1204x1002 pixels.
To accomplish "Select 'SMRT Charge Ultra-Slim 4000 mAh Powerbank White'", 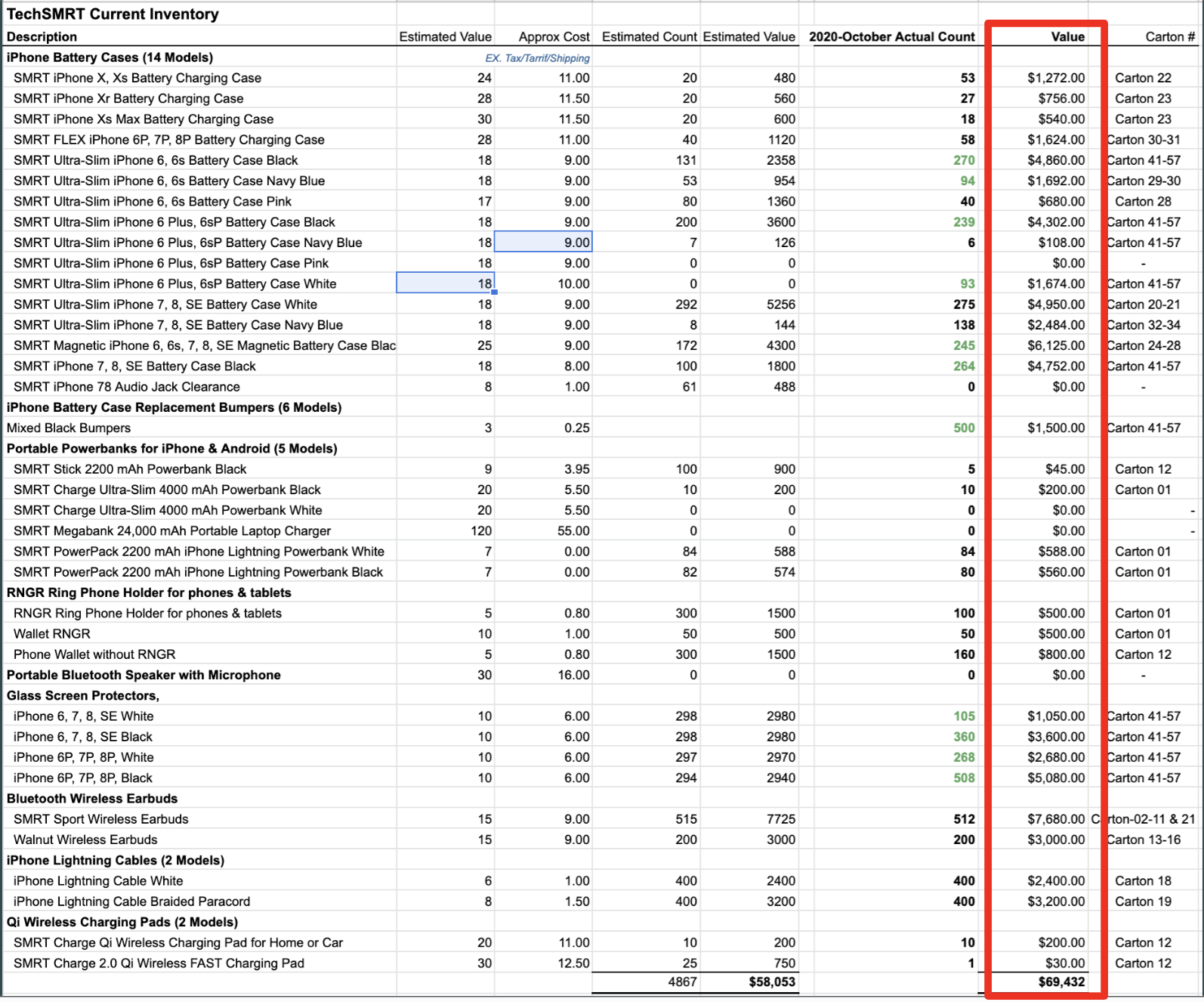I will (168, 511).
